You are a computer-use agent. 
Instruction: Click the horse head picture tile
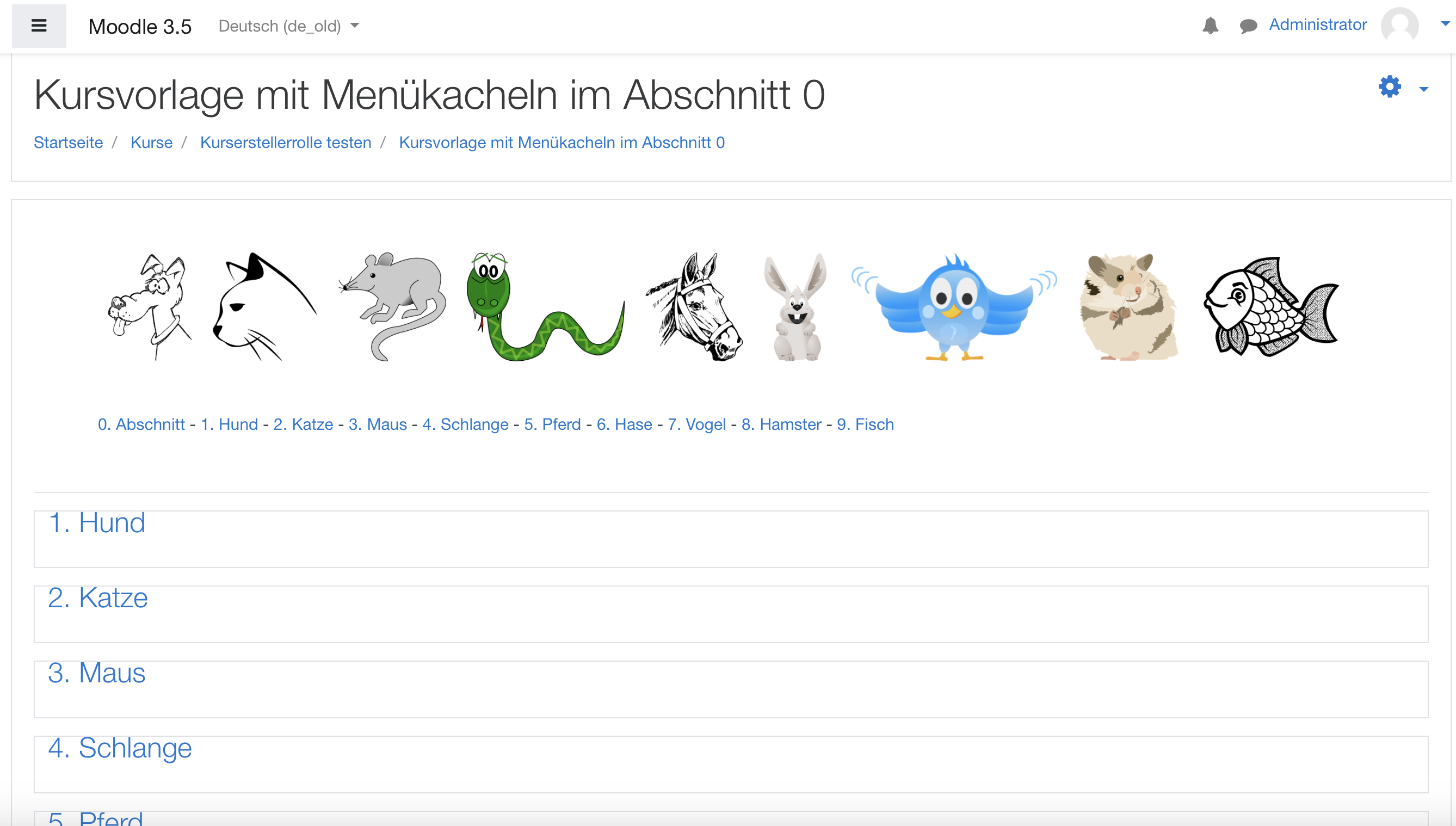[x=694, y=306]
